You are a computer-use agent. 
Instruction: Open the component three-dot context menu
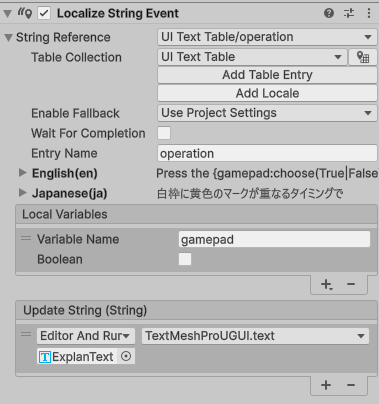coord(369,13)
